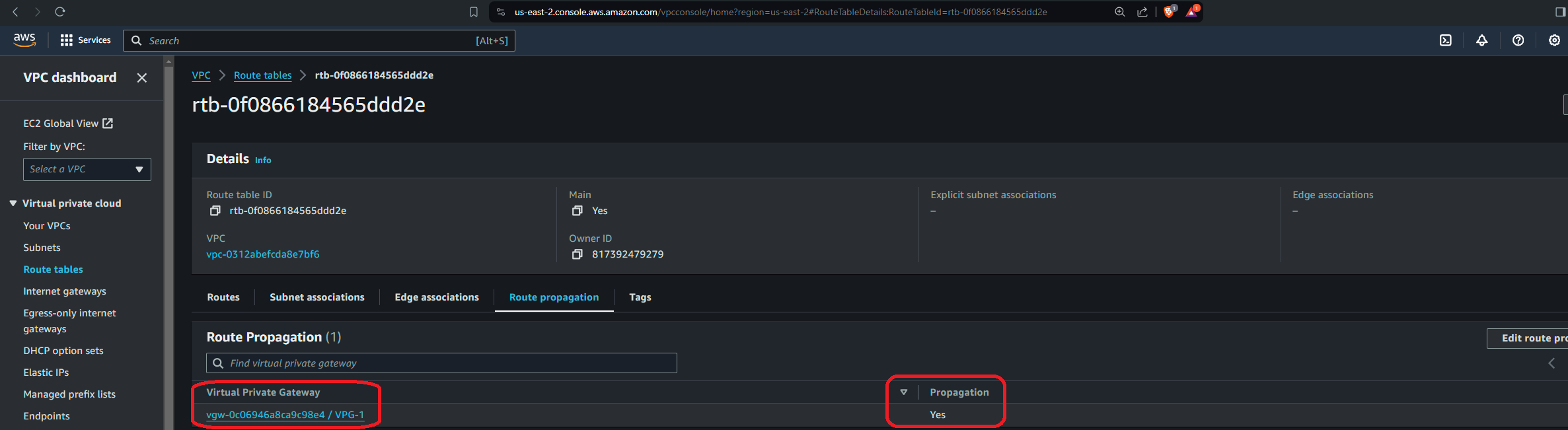Open the AWS help question mark icon

pos(1518,40)
